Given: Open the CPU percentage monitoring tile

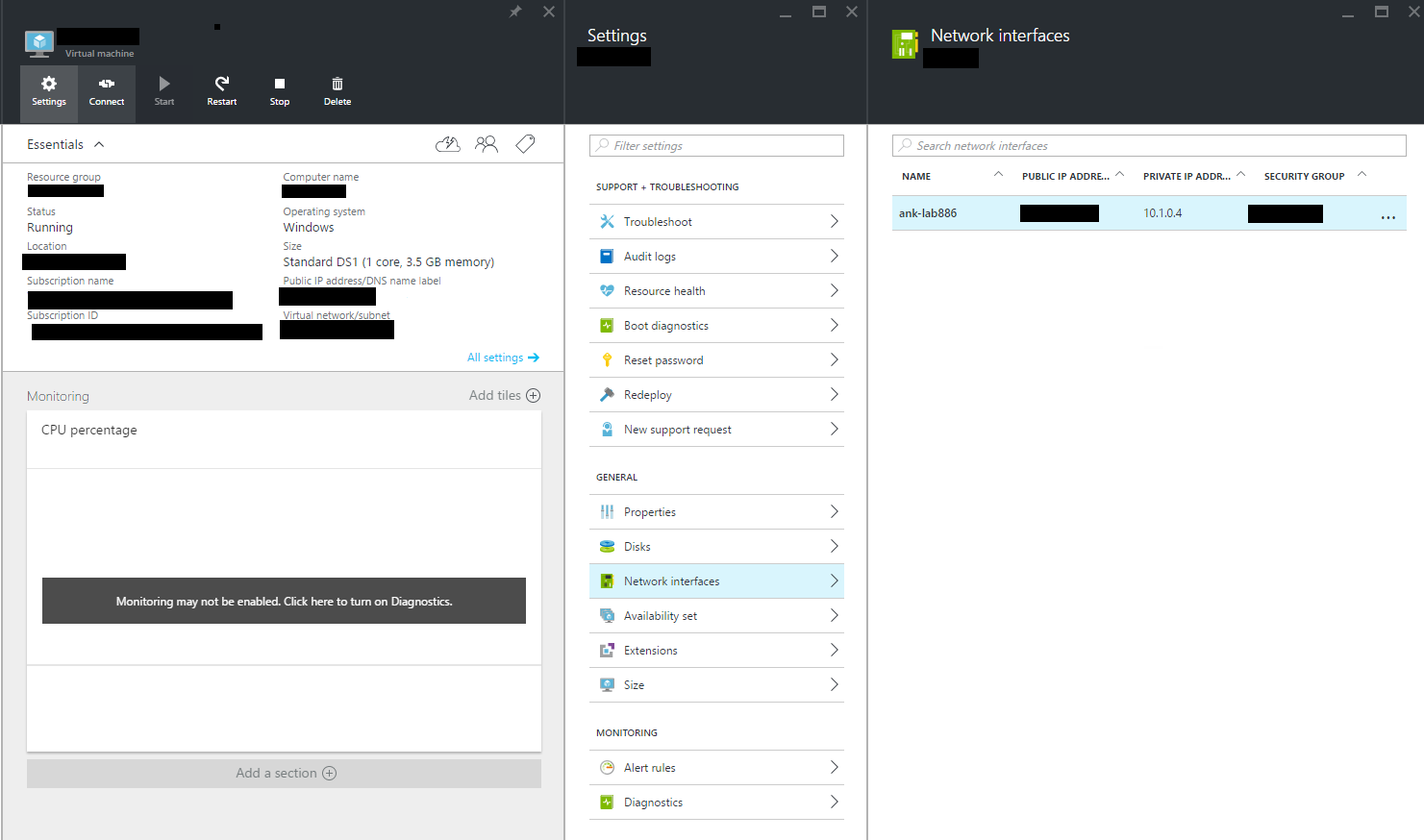Looking at the screenshot, I should tap(284, 581).
